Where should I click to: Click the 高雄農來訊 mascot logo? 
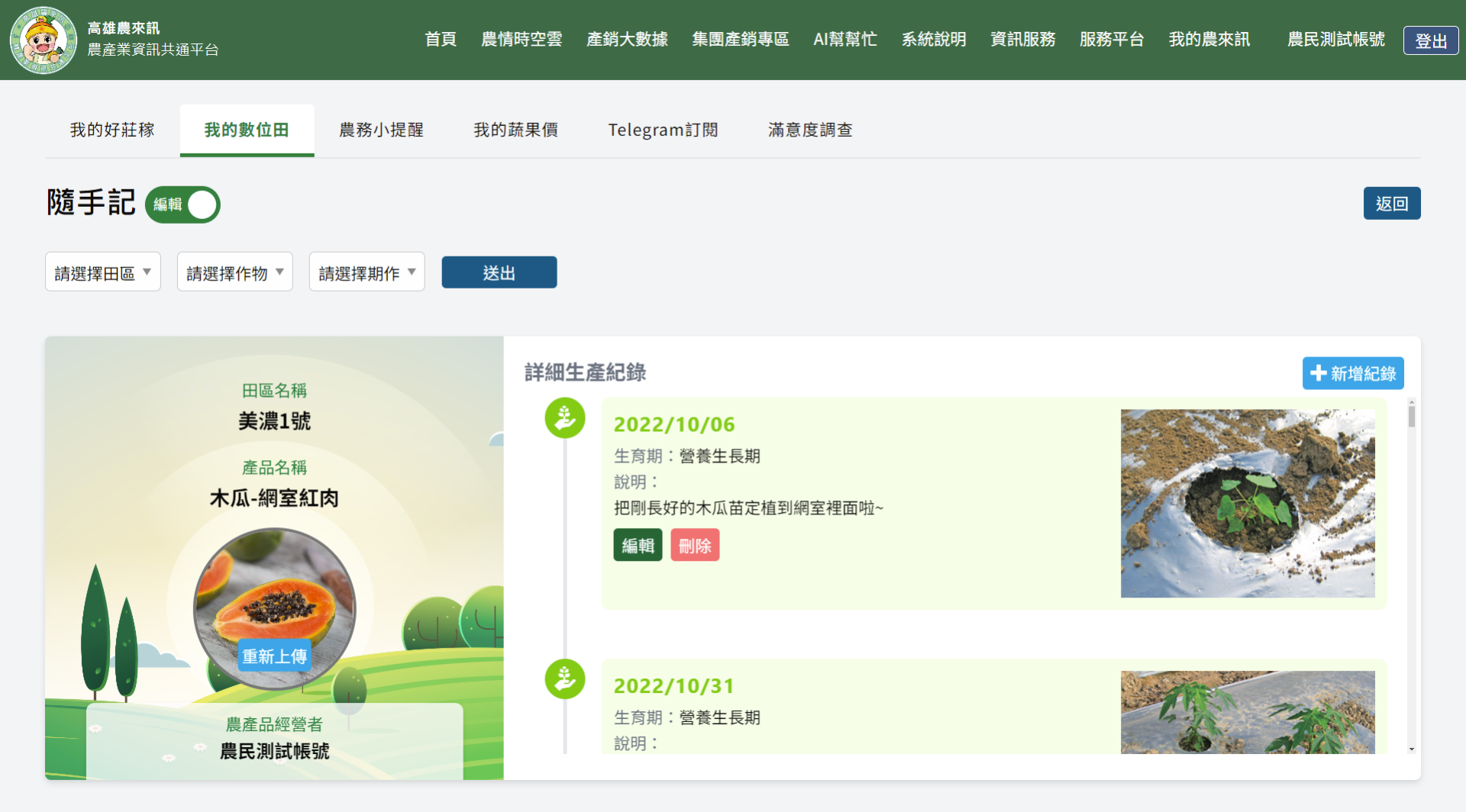click(44, 40)
